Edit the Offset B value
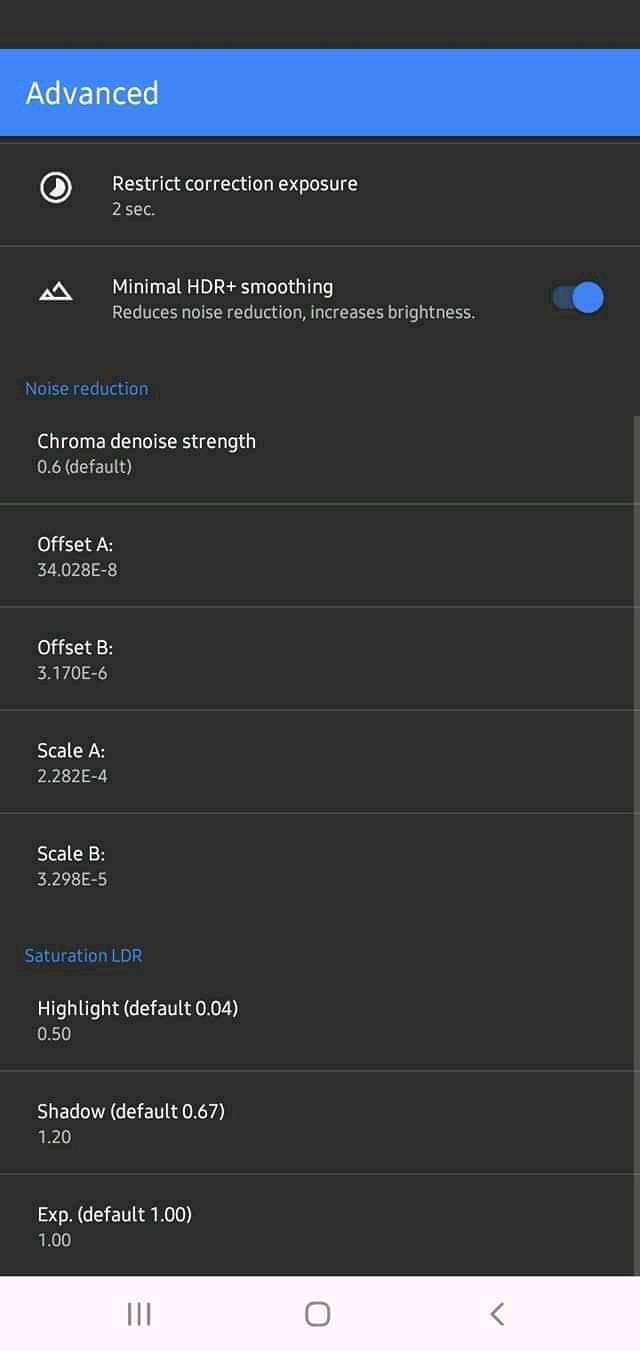This screenshot has width=640, height=1351. [x=74, y=659]
